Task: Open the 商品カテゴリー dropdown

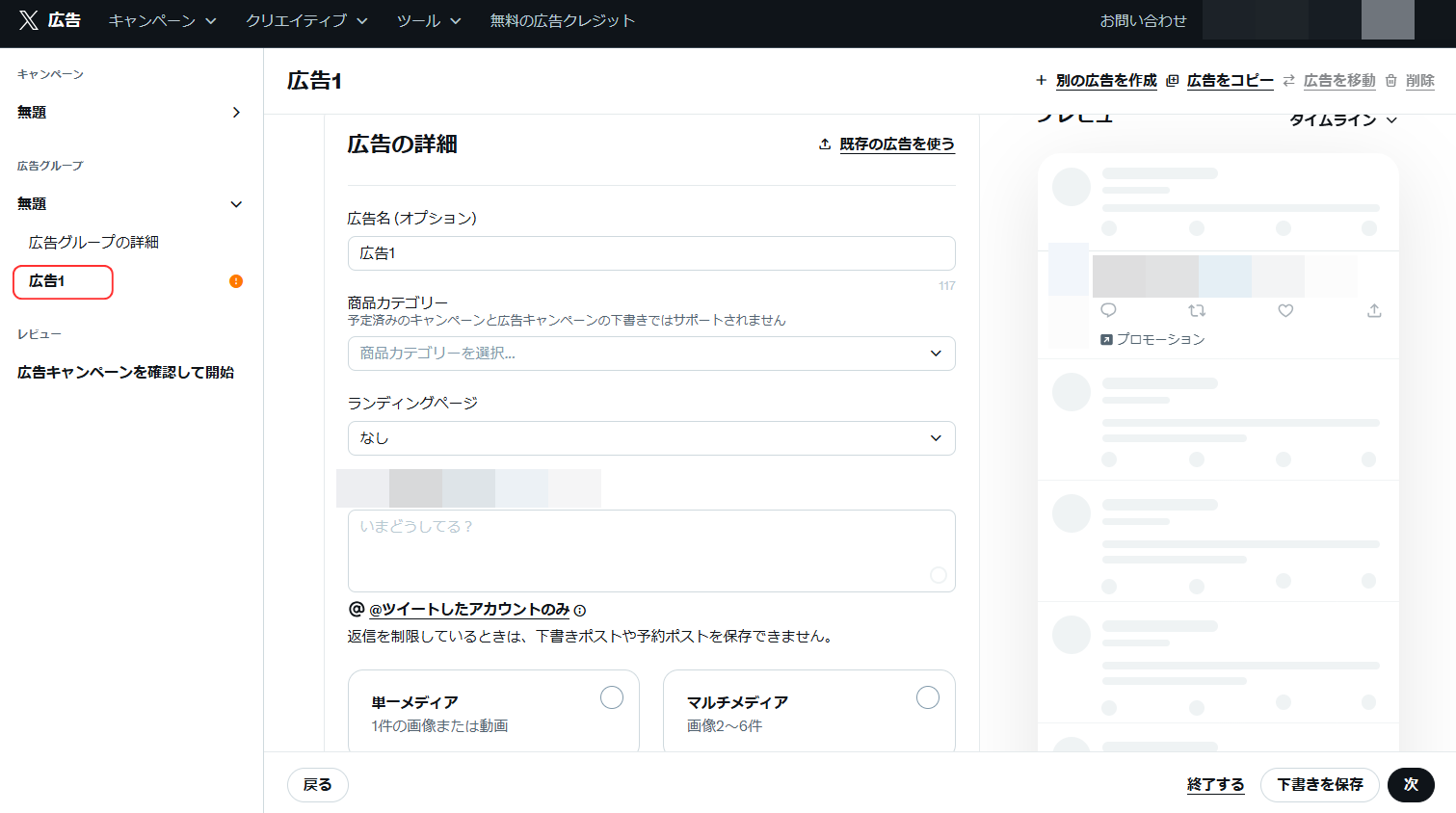Action: click(651, 354)
